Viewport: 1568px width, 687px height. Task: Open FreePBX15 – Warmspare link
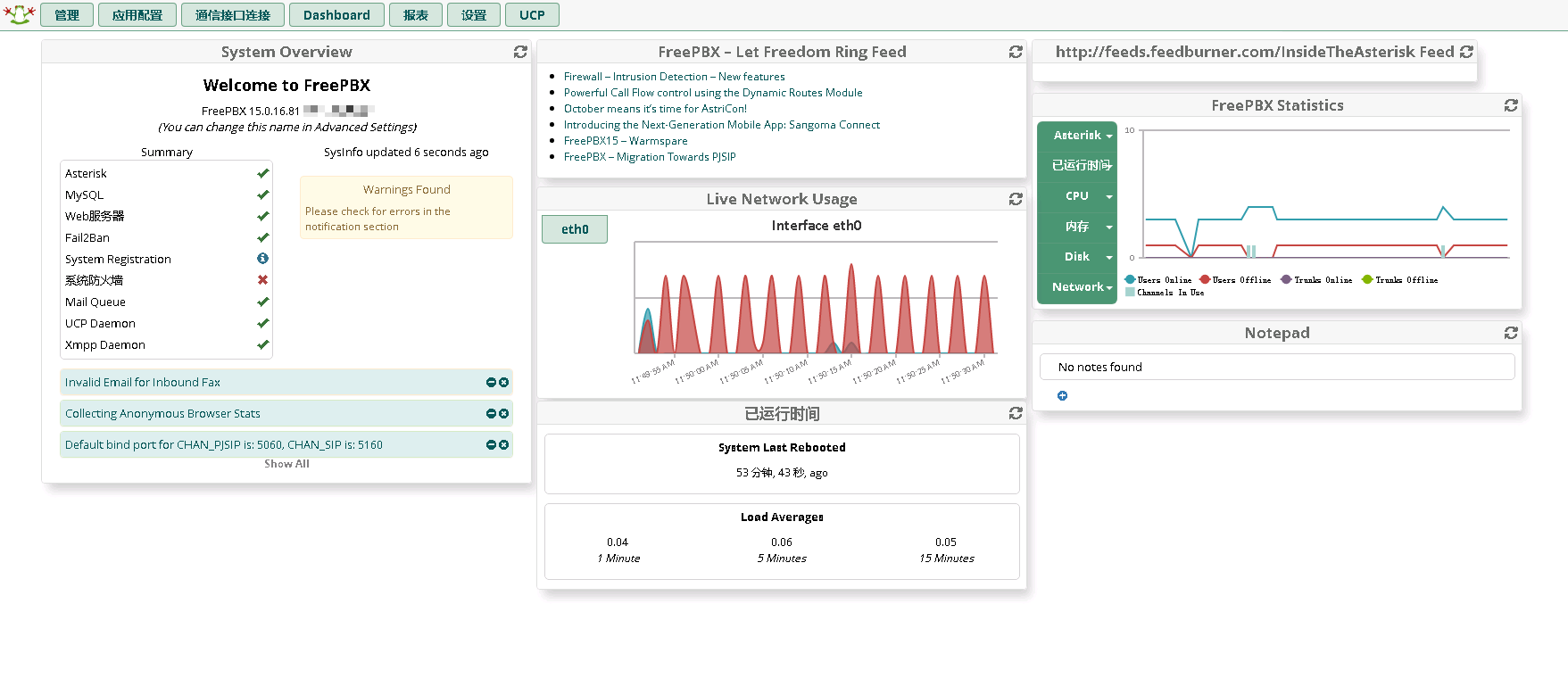point(626,141)
